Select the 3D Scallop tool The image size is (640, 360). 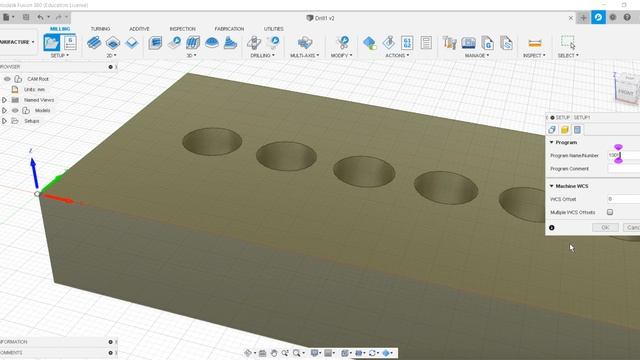click(x=231, y=42)
